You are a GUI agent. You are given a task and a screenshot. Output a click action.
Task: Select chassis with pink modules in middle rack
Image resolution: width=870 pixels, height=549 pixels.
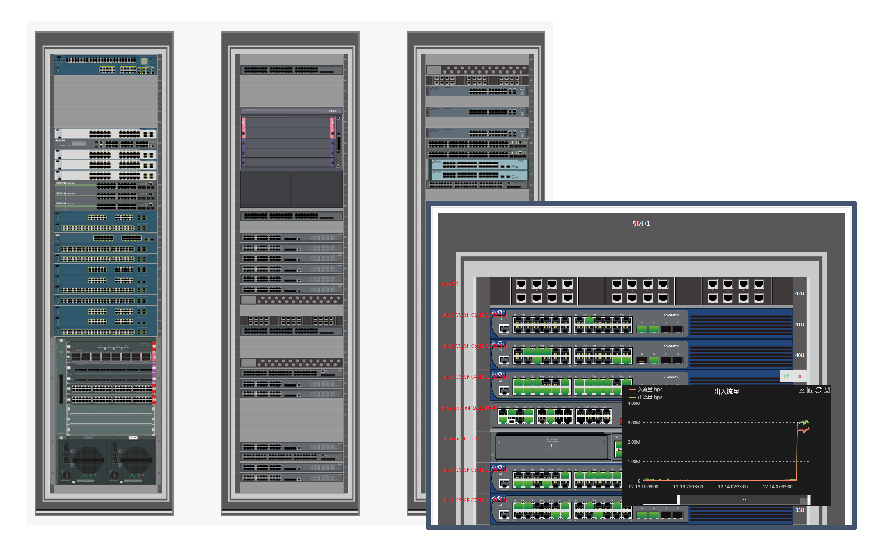pos(291,141)
